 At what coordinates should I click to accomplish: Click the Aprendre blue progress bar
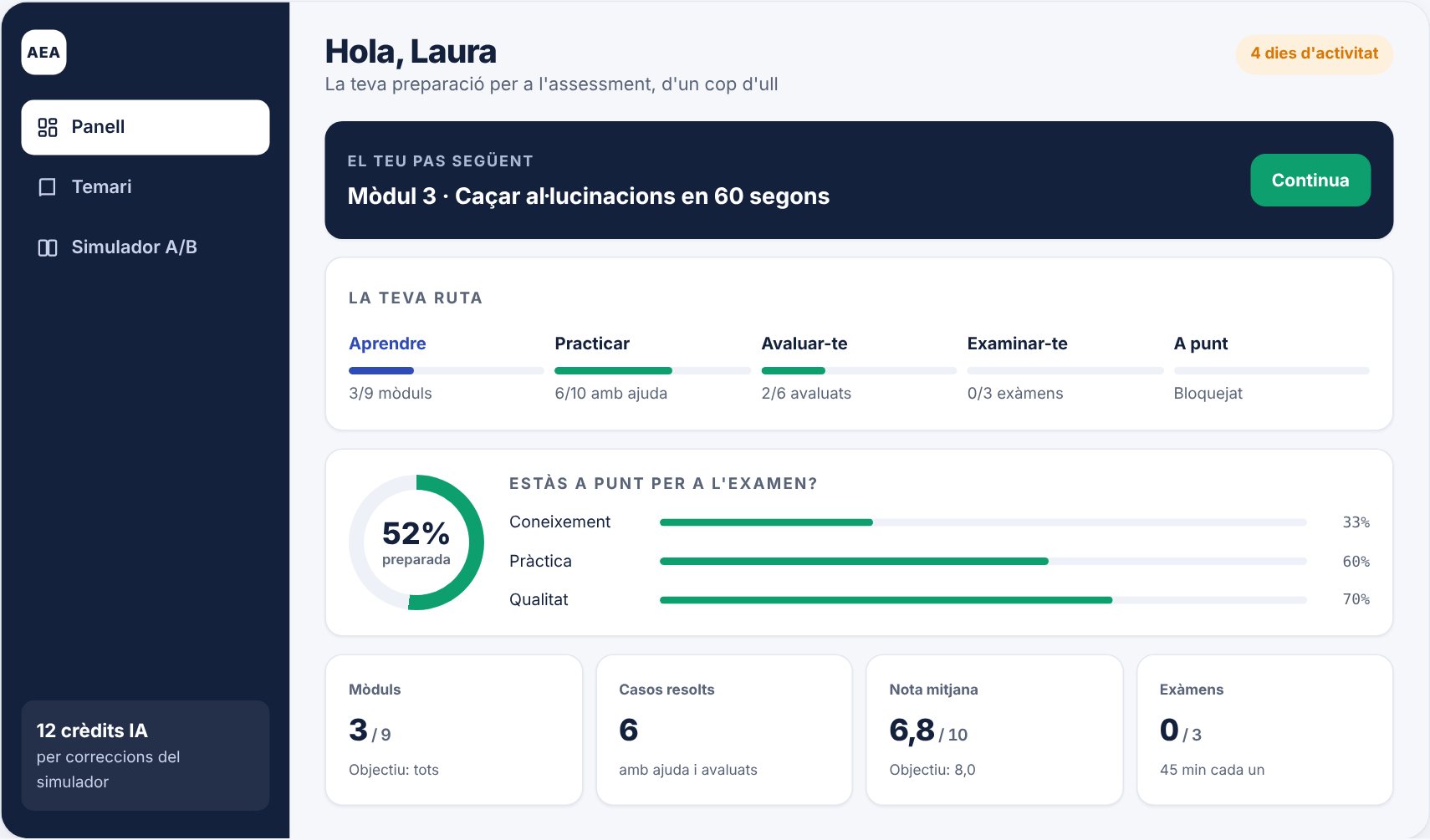tap(447, 370)
